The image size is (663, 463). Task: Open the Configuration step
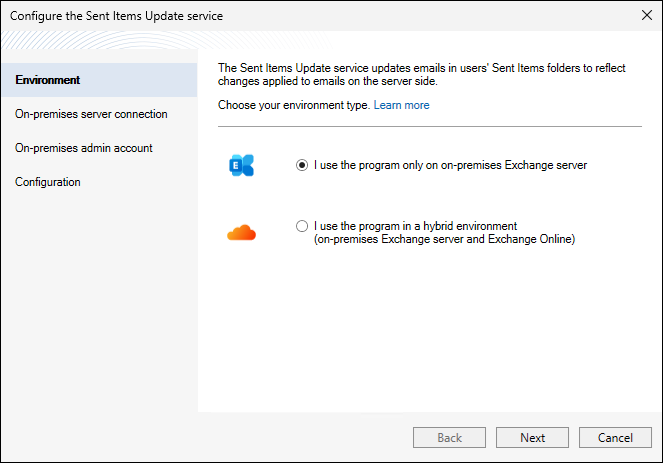tap(48, 182)
